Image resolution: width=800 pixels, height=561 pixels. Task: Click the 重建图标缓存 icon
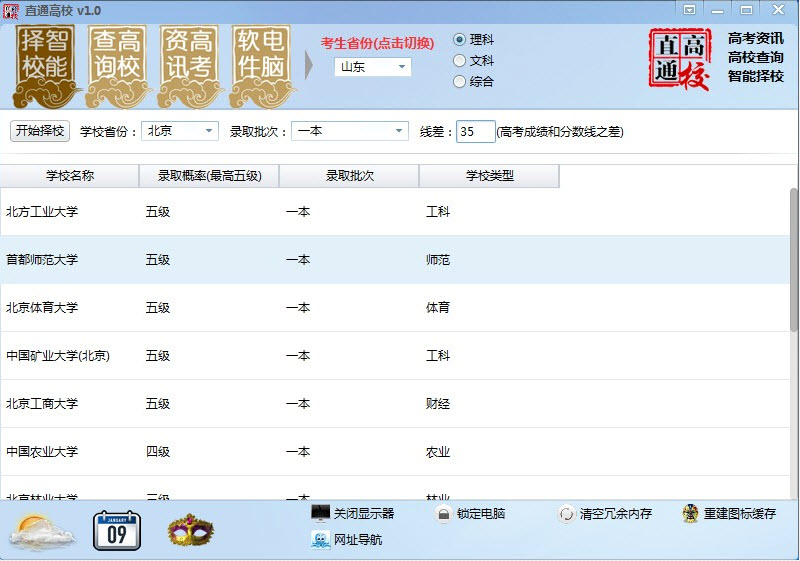pos(690,514)
